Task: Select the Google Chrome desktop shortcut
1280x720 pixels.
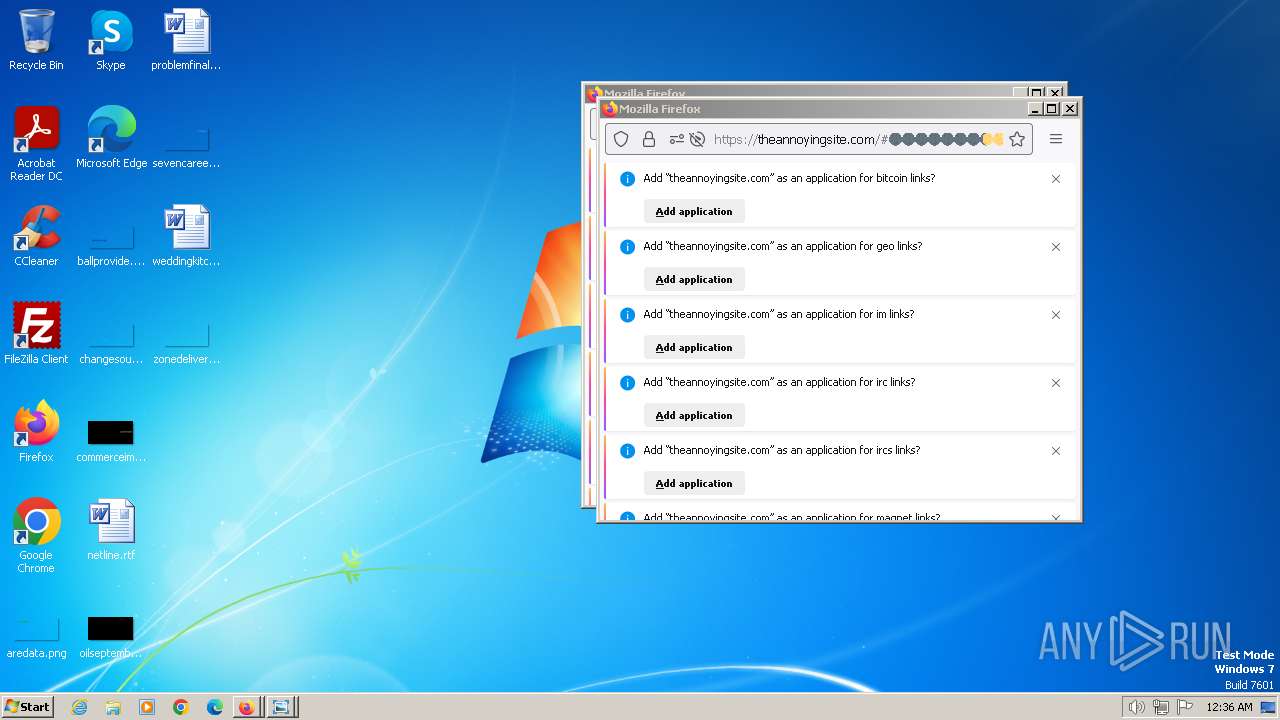Action: tap(36, 536)
